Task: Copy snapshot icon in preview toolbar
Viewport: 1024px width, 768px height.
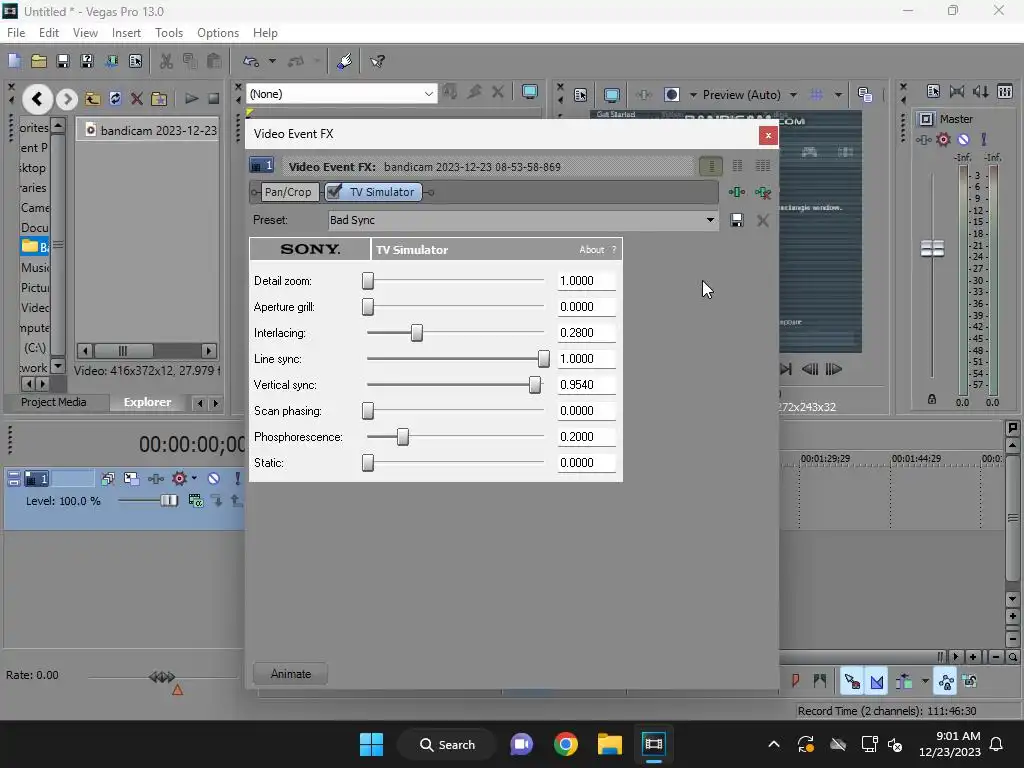Action: point(865,95)
